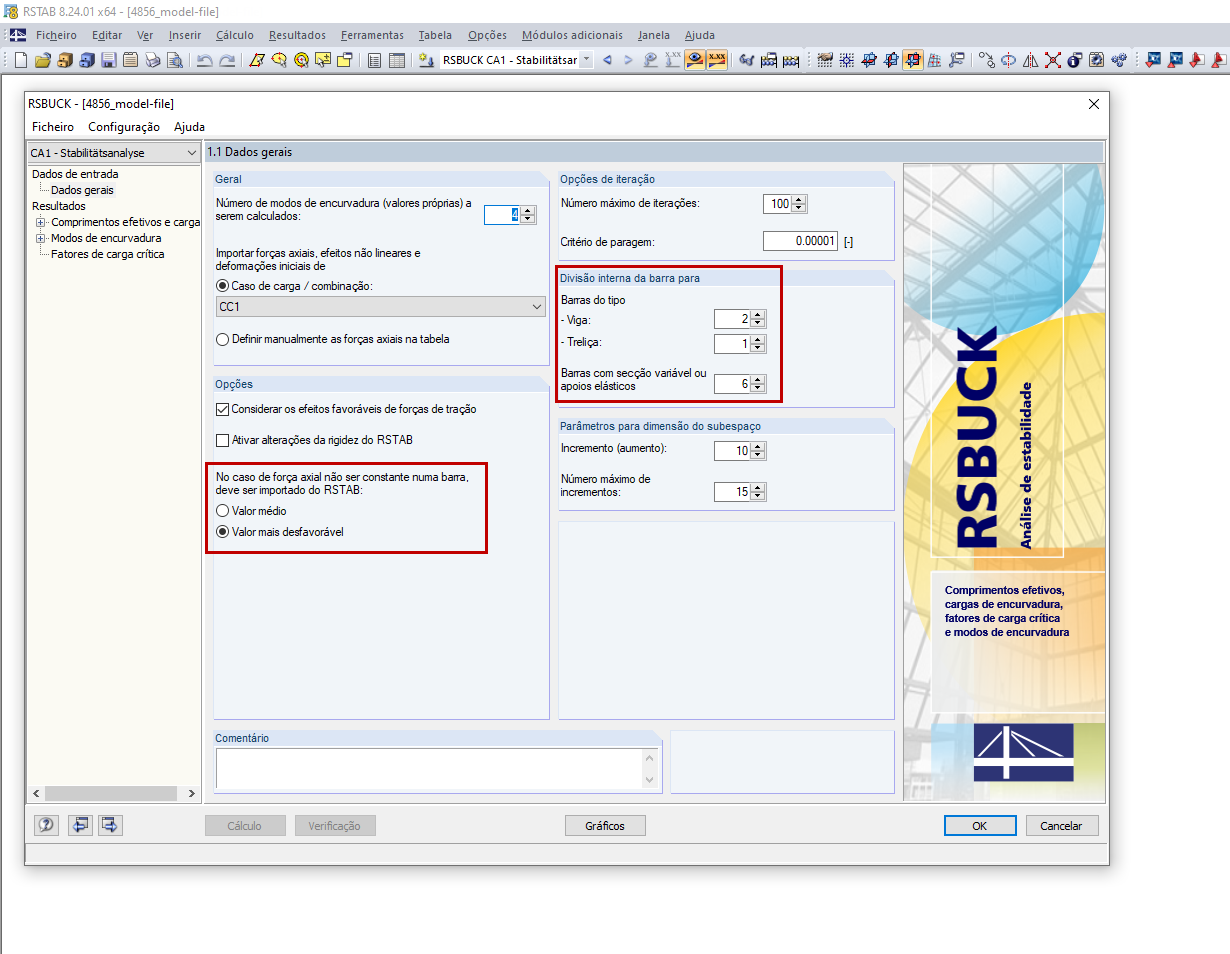Click the next case right arrow icon
Screen dimensions: 1230x954
(628, 60)
